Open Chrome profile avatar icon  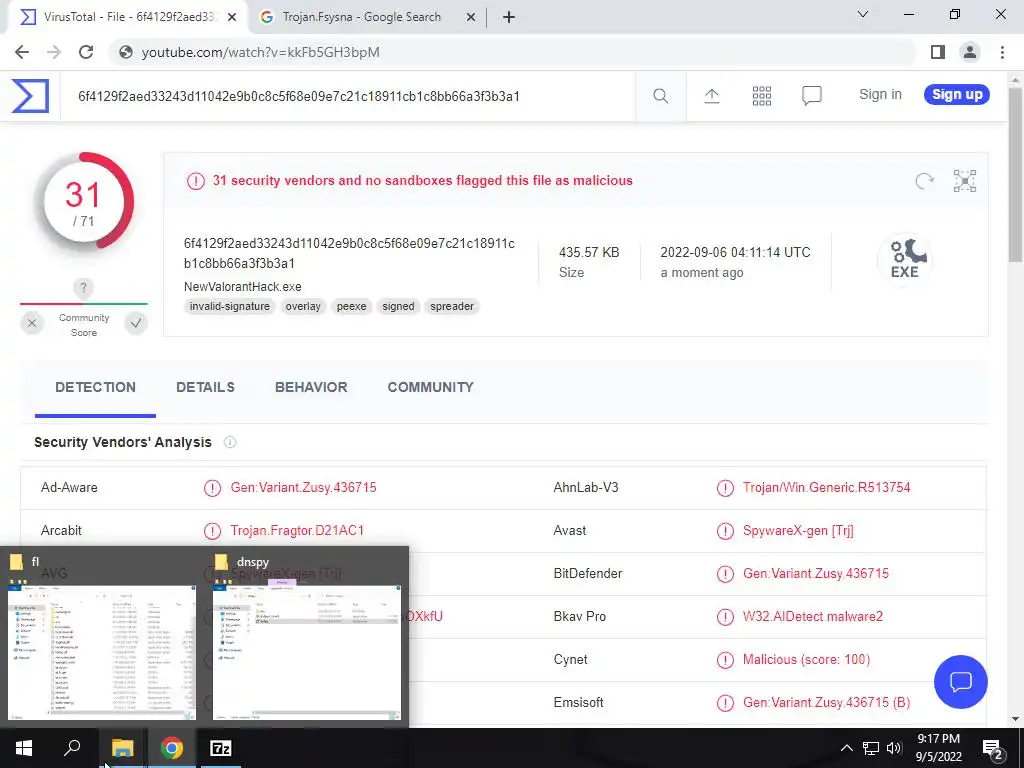point(970,52)
